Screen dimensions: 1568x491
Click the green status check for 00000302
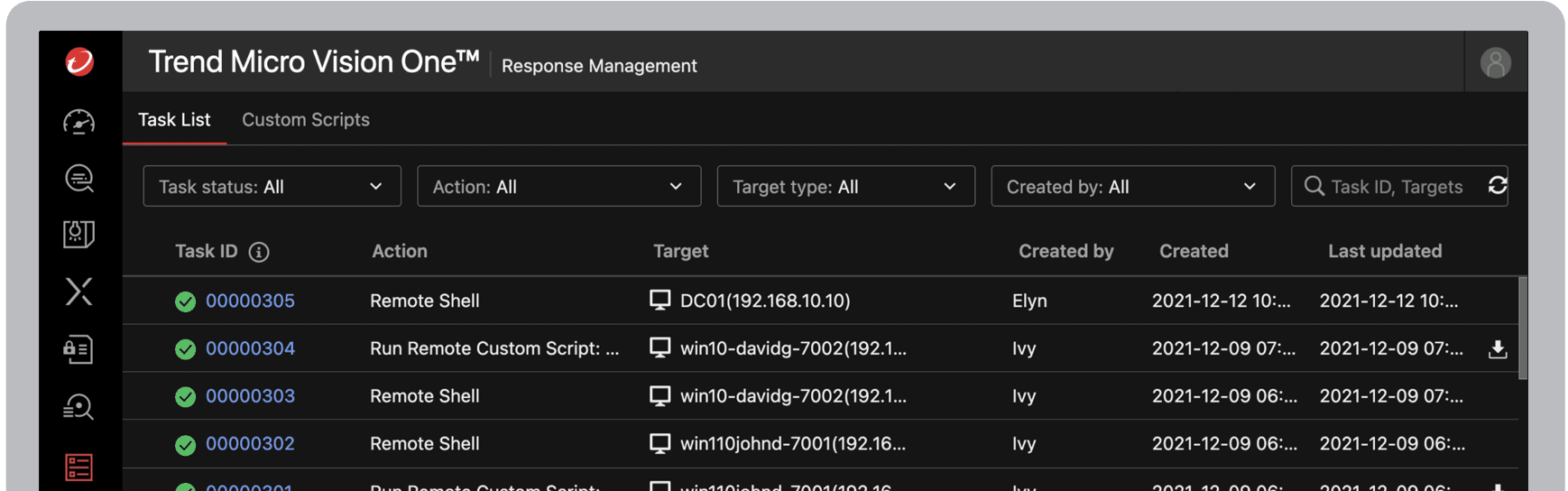(x=185, y=445)
